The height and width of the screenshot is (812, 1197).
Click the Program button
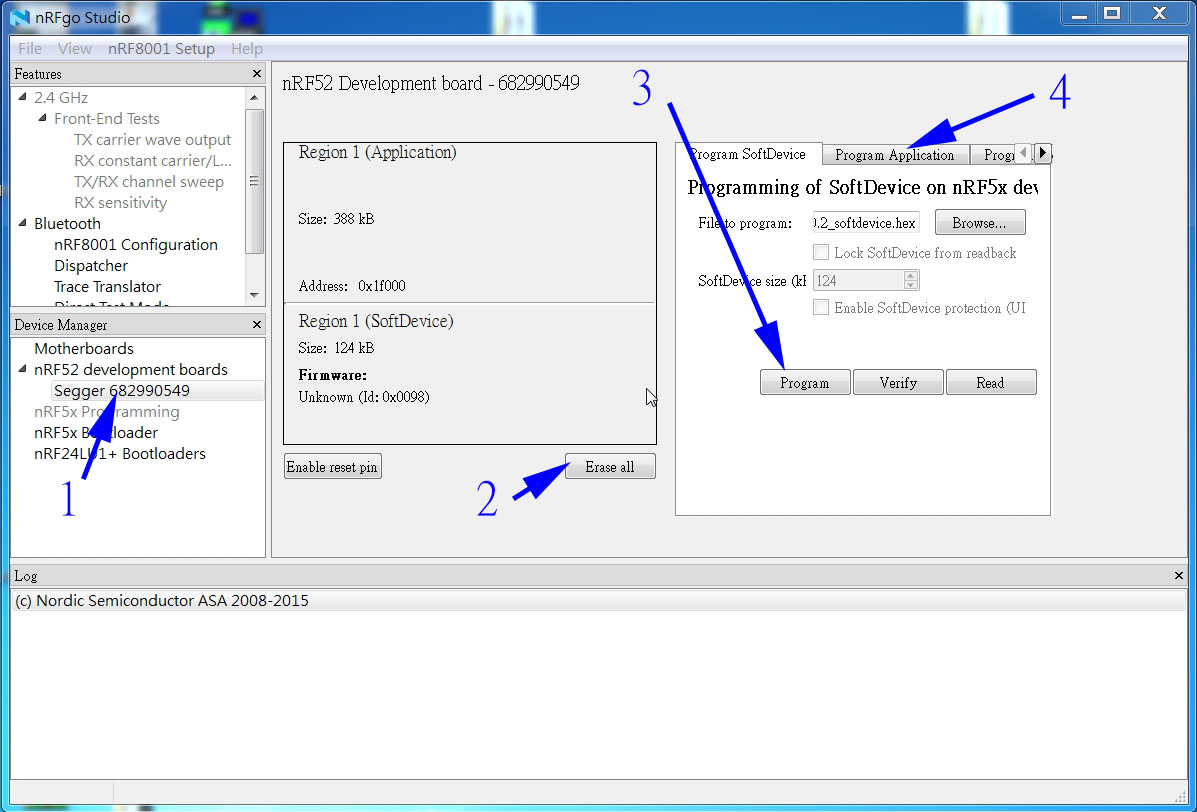pyautogui.click(x=805, y=383)
